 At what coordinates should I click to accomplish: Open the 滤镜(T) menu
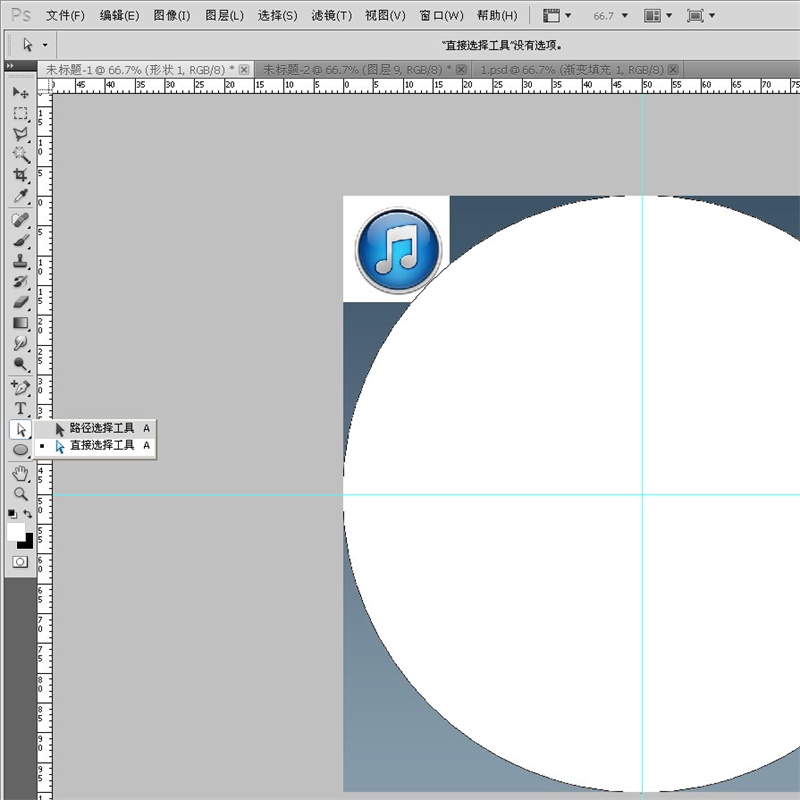click(331, 16)
